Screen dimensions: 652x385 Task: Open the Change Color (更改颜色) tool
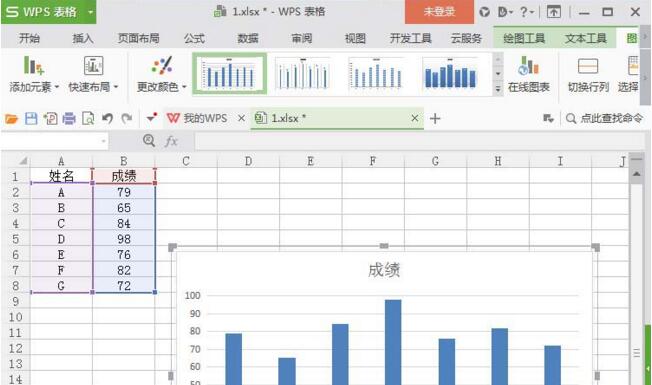(x=161, y=74)
